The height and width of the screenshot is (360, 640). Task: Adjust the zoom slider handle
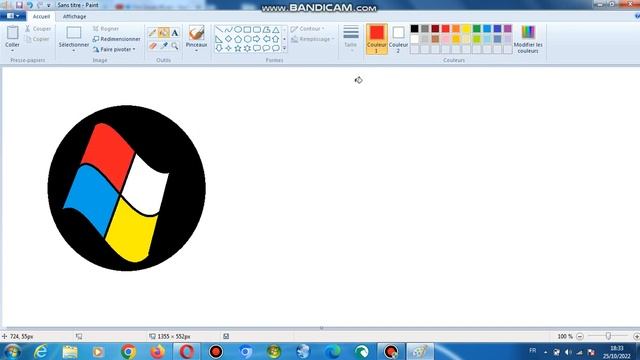[608, 336]
